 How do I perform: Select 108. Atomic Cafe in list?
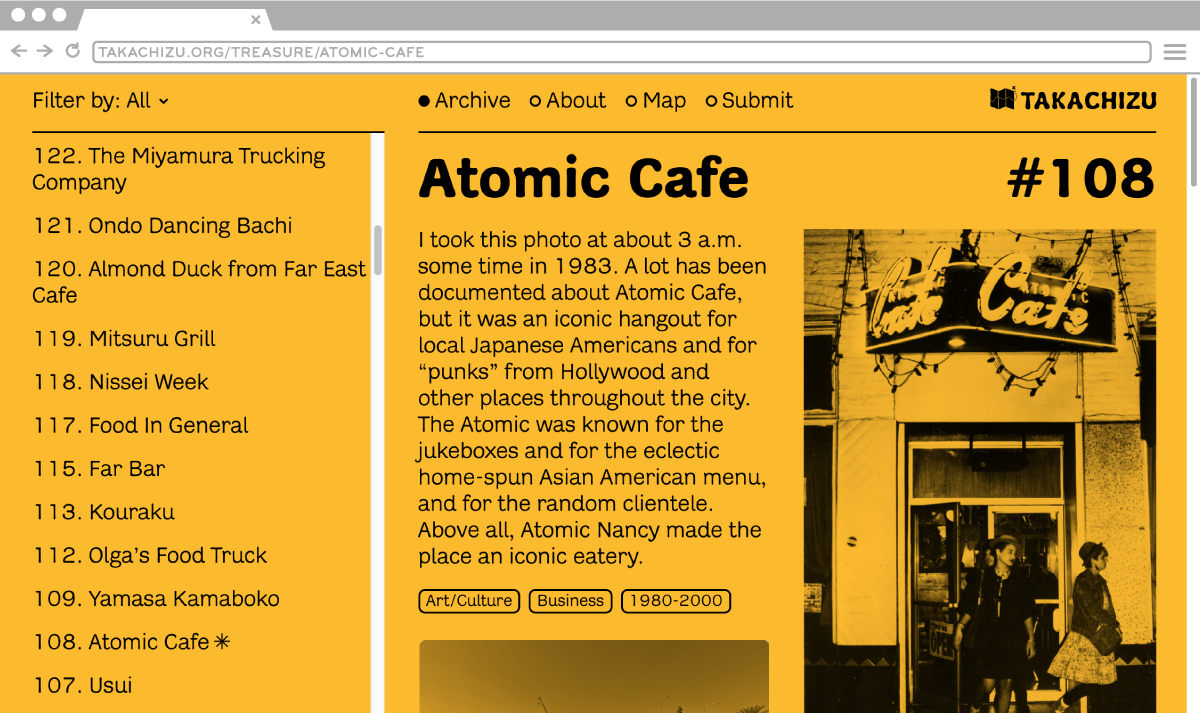pos(131,642)
